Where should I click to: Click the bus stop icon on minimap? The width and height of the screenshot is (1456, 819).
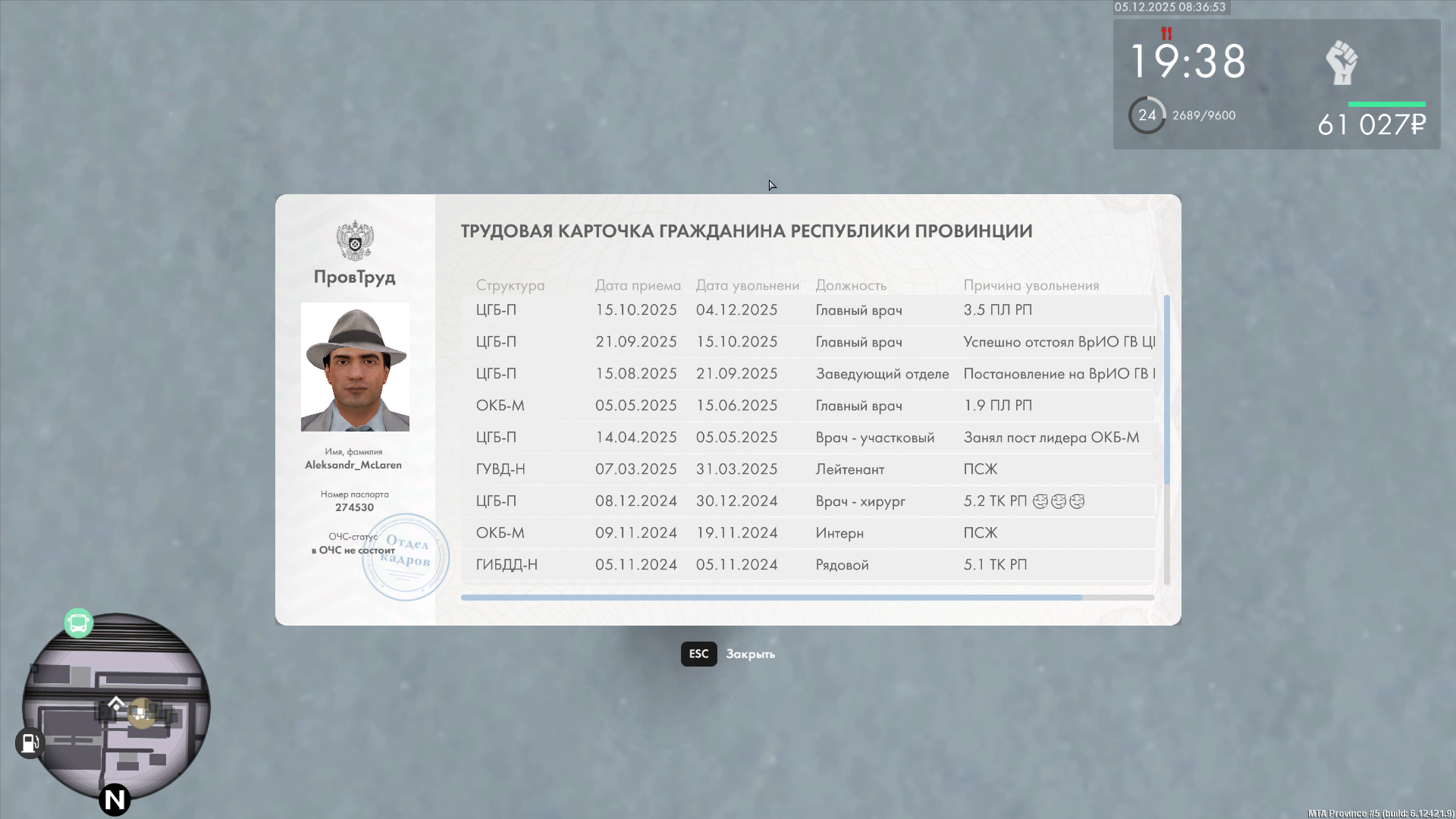click(x=78, y=623)
